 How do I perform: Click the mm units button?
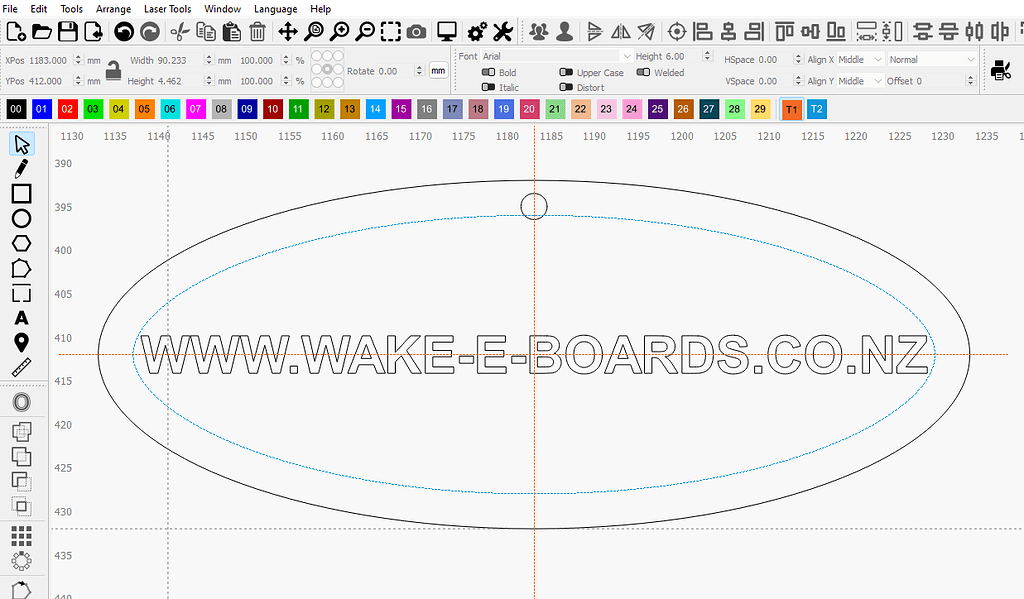(x=438, y=71)
